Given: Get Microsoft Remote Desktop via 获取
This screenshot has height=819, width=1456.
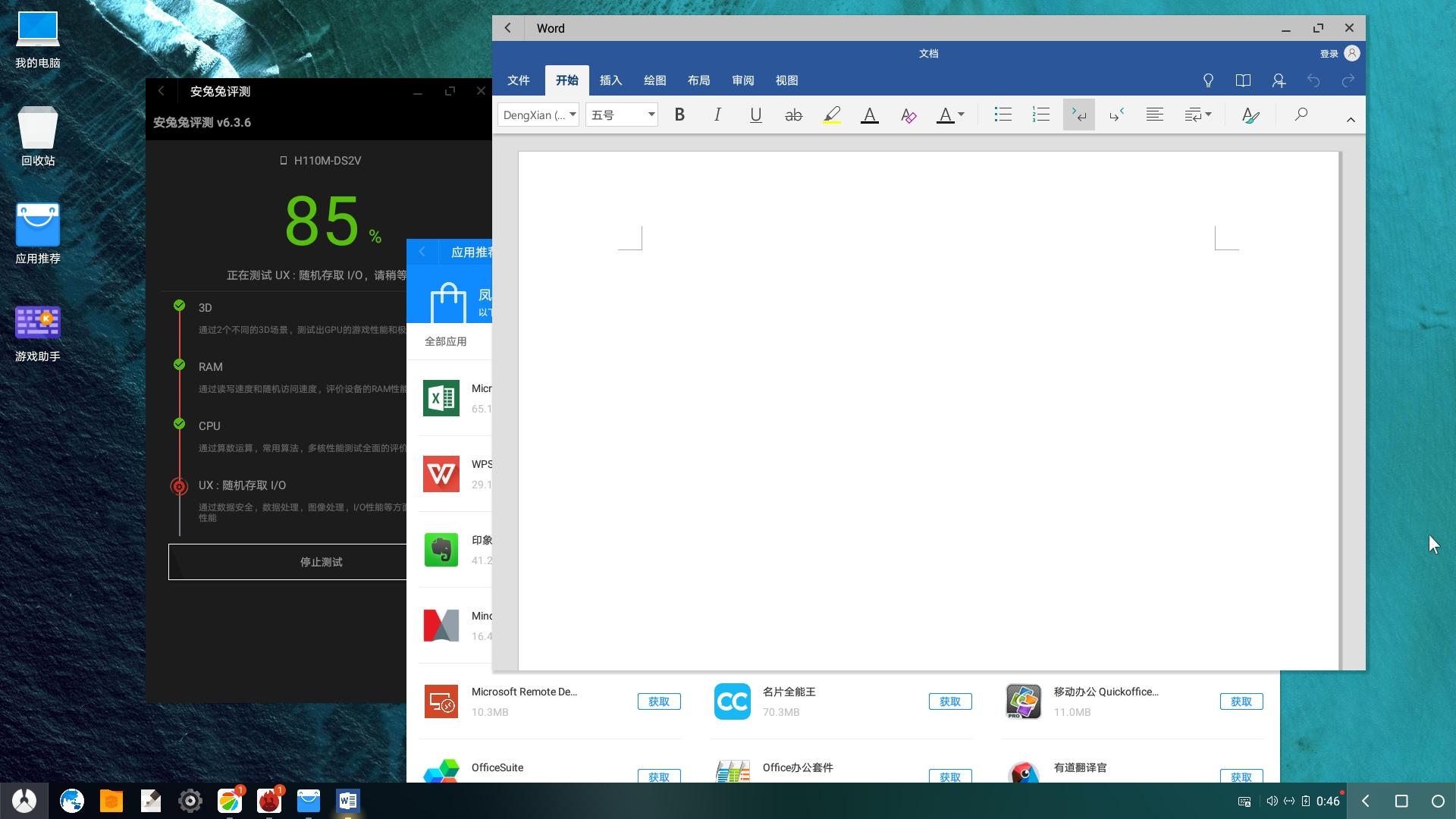Looking at the screenshot, I should click(x=659, y=701).
